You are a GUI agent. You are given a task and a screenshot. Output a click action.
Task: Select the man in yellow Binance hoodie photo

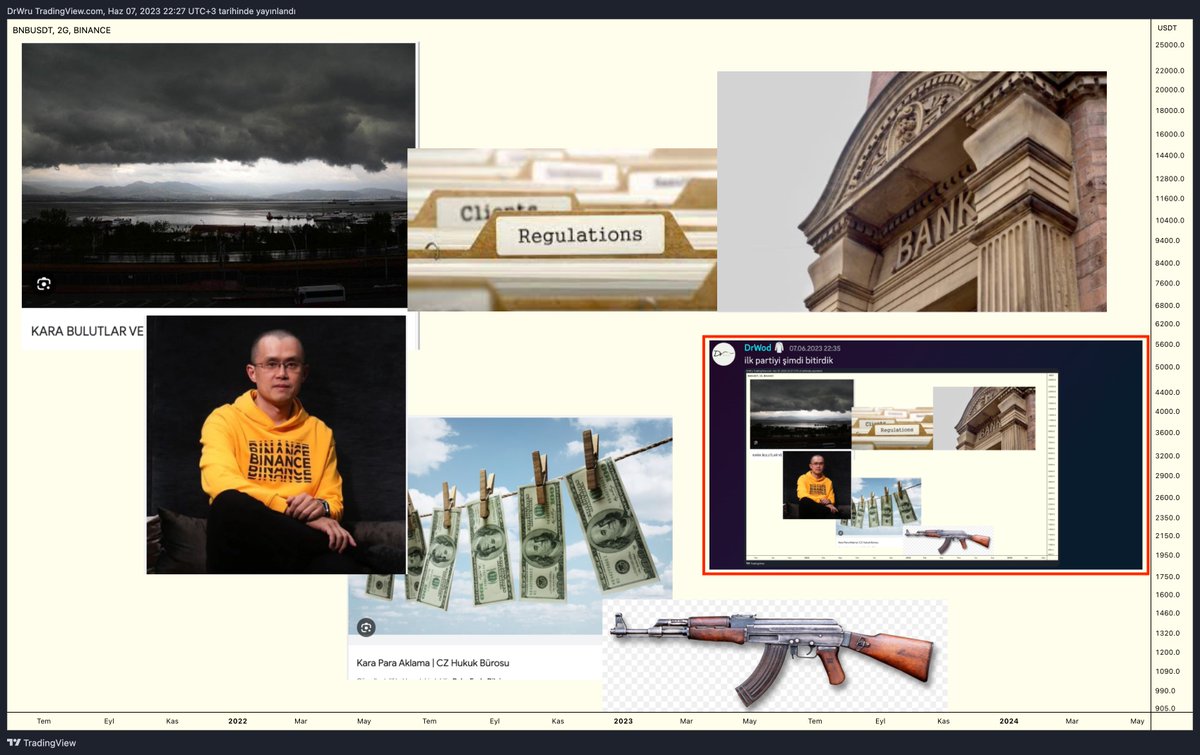(276, 445)
